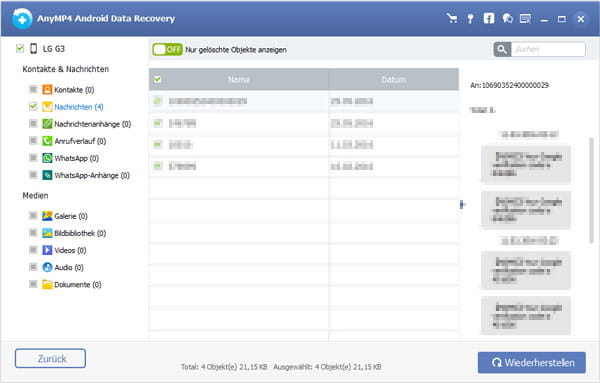
Task: Open the chat support icon
Action: [507, 18]
